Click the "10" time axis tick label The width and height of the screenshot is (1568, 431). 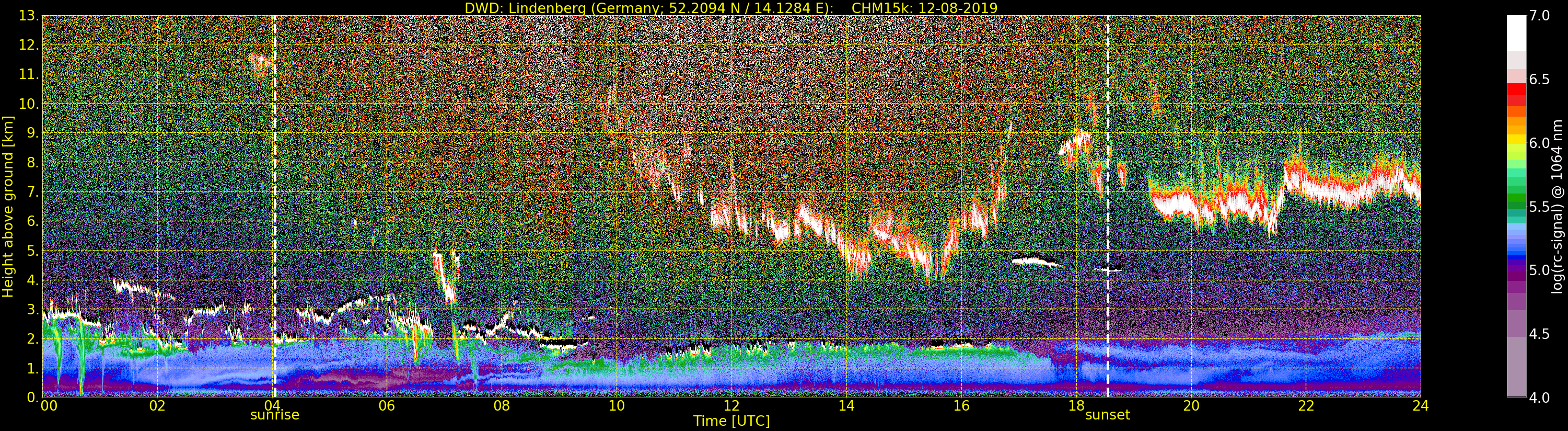(617, 405)
